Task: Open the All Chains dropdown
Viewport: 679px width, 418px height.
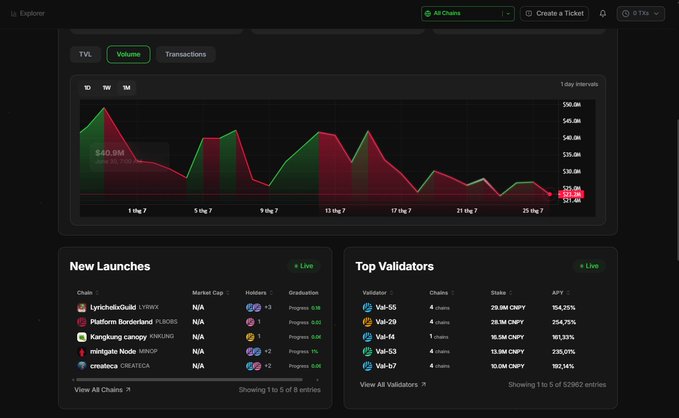Action: click(x=467, y=13)
